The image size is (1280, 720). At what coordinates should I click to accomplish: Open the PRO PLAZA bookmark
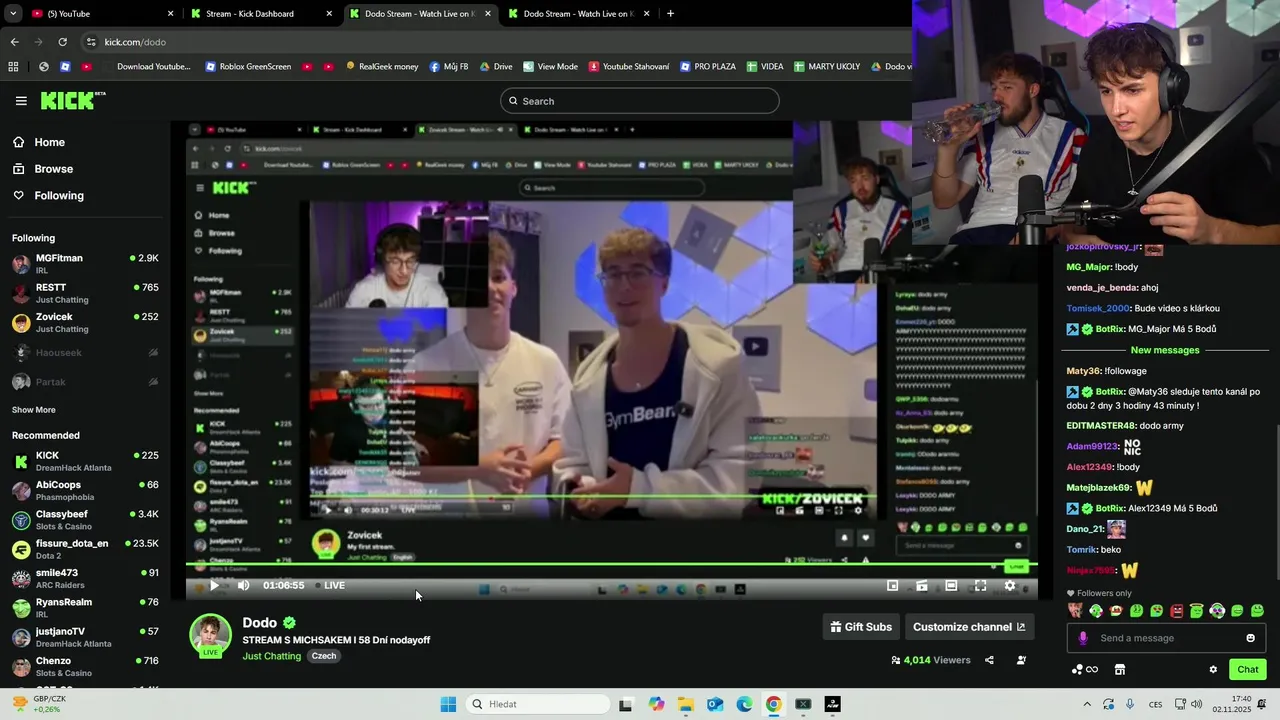coord(708,67)
